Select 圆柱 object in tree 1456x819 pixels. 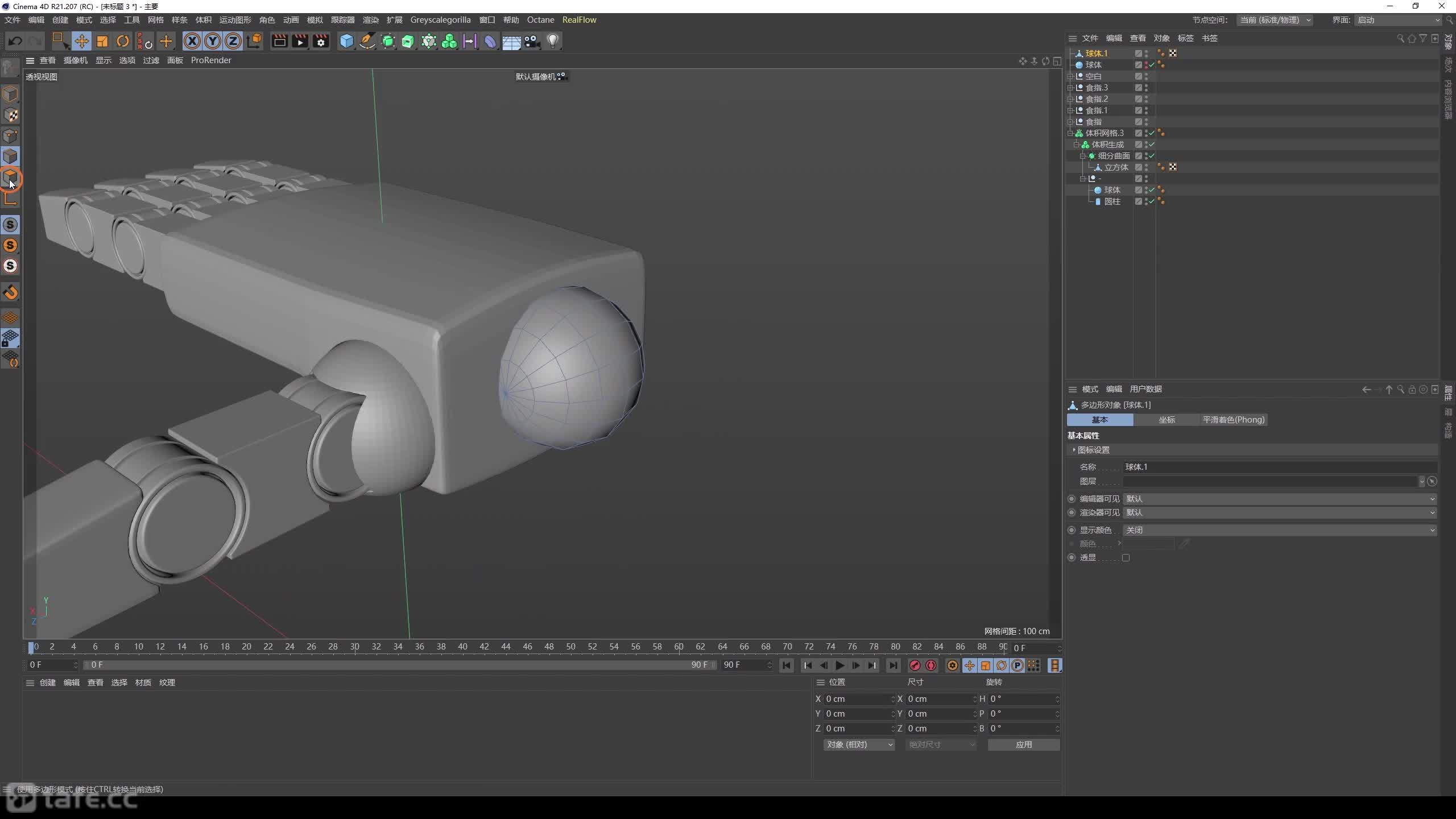1112,201
